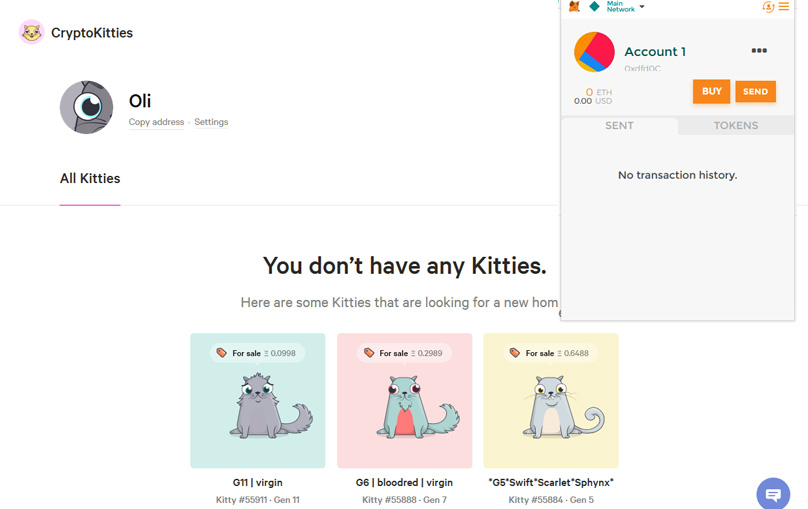
Task: Click the Account 1 name
Action: point(655,52)
